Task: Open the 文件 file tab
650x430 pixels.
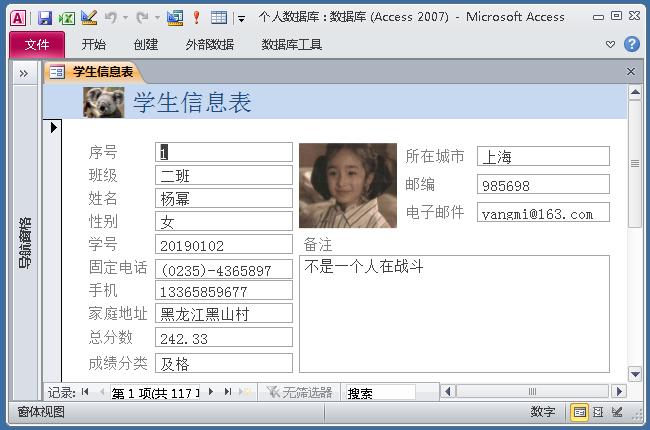Action: [x=37, y=44]
